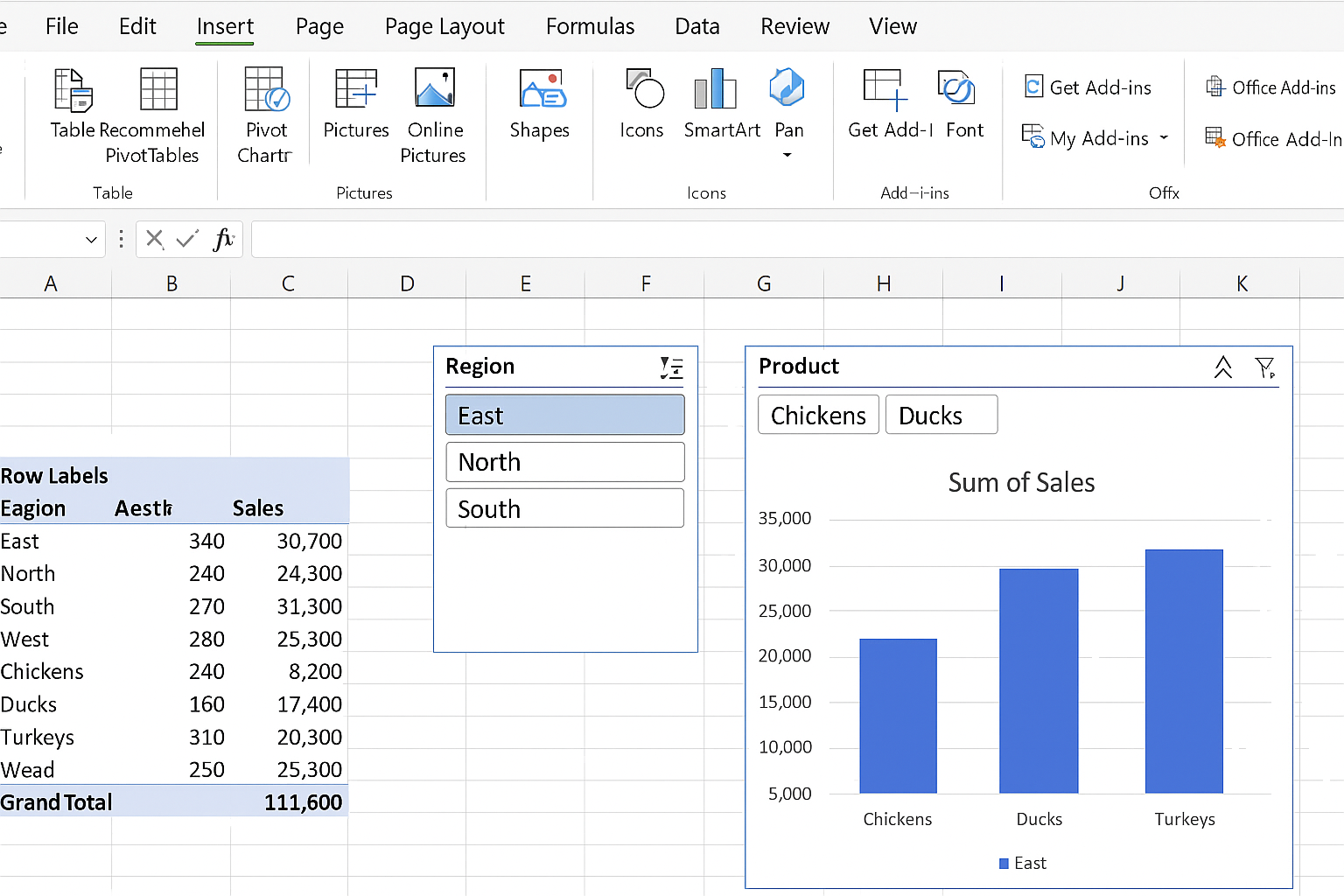1344x896 pixels.
Task: Click the Font ribbon icon
Action: pyautogui.click(x=956, y=87)
